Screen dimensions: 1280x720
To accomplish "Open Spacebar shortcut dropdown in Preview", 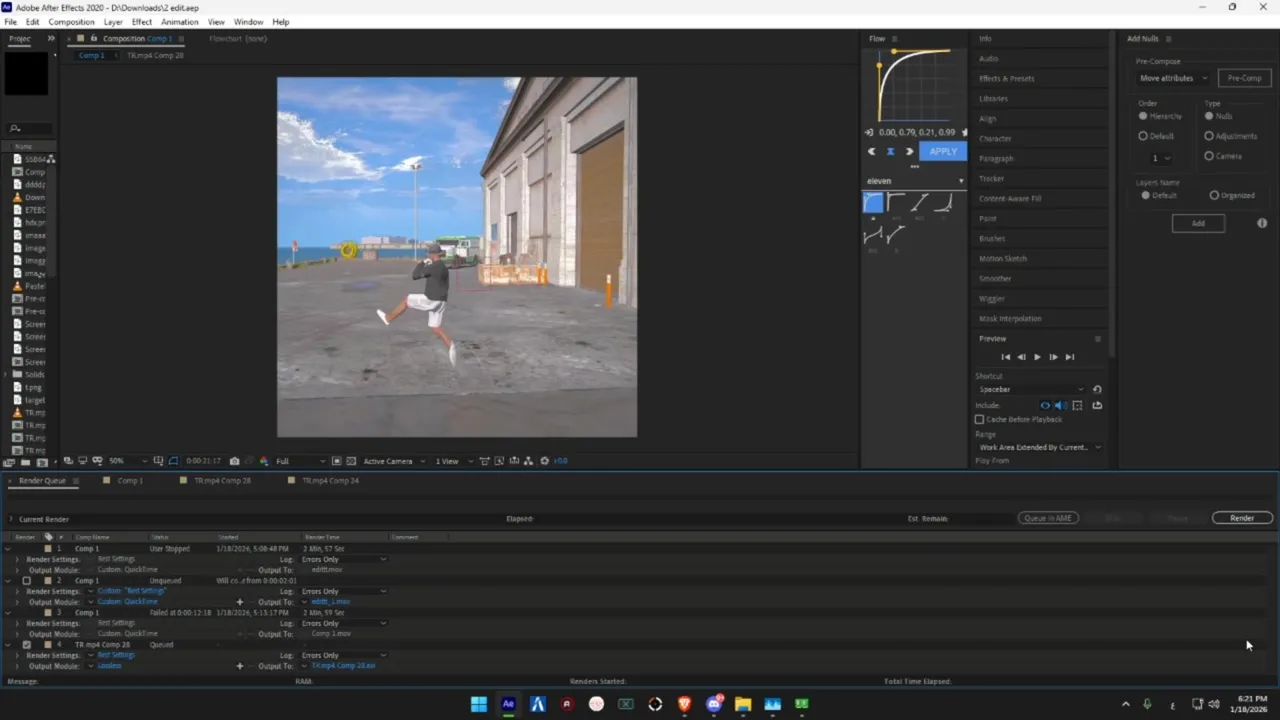I will 1030,389.
